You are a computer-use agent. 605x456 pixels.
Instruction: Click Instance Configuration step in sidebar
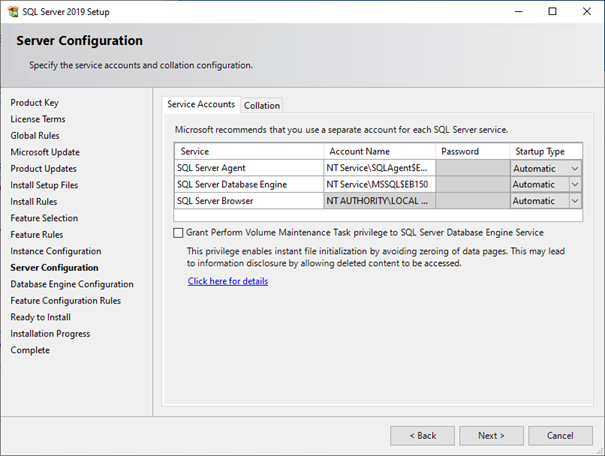(56, 251)
